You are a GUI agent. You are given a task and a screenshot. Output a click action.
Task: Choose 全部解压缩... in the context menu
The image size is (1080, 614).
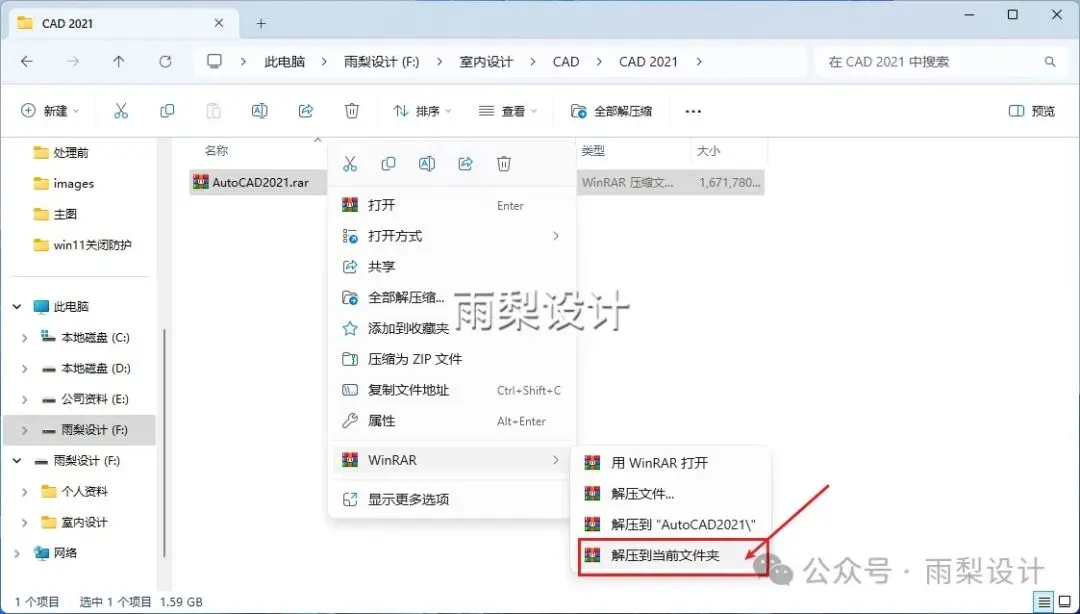(x=452, y=298)
